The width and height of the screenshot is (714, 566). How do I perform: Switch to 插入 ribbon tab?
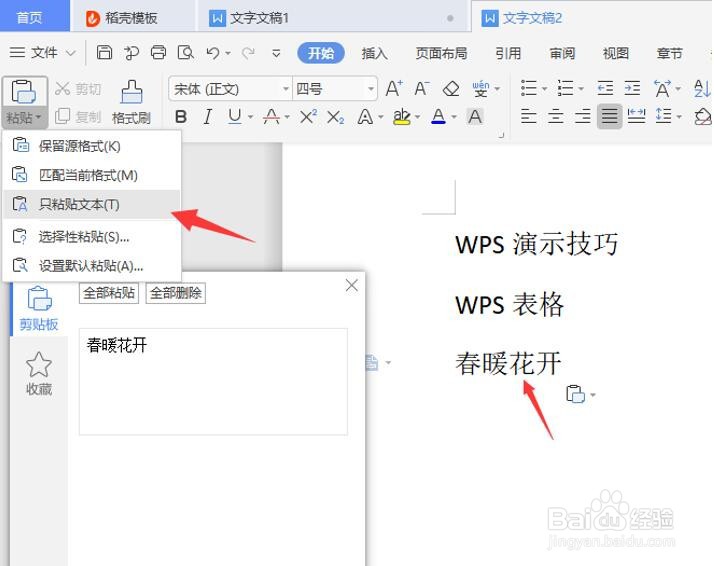pos(375,53)
